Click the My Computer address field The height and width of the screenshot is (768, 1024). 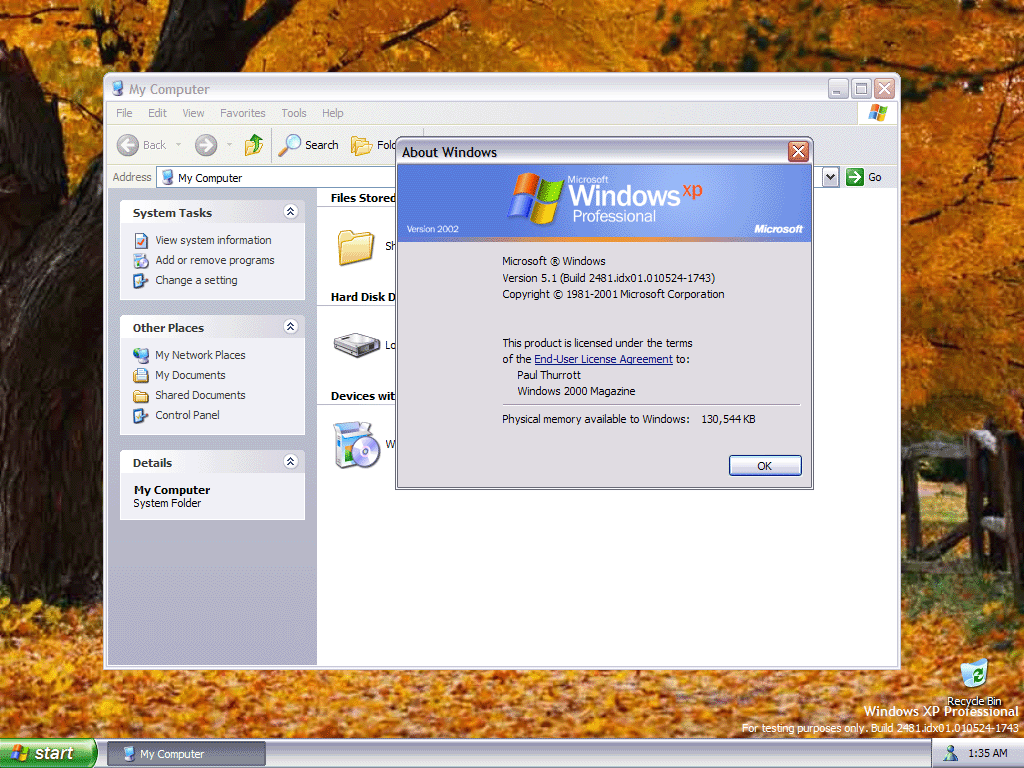[276, 178]
